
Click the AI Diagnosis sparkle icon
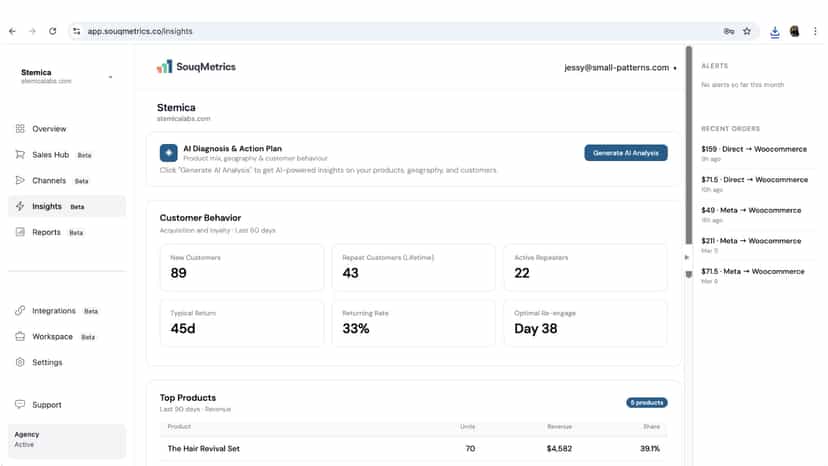pyautogui.click(x=168, y=153)
